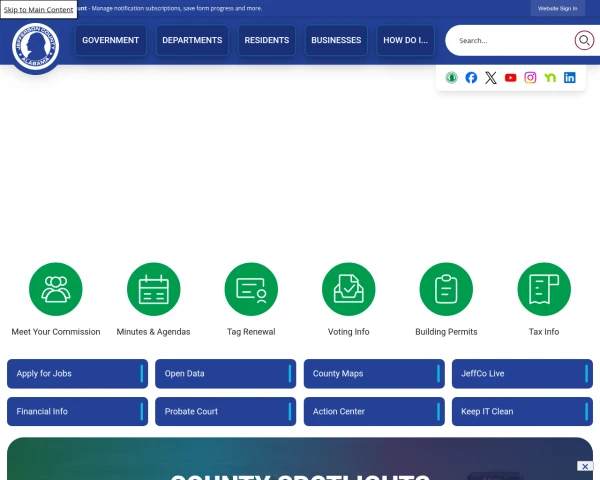Image resolution: width=600 pixels, height=480 pixels.
Task: Open the X (Twitter) social icon
Action: coord(491,78)
